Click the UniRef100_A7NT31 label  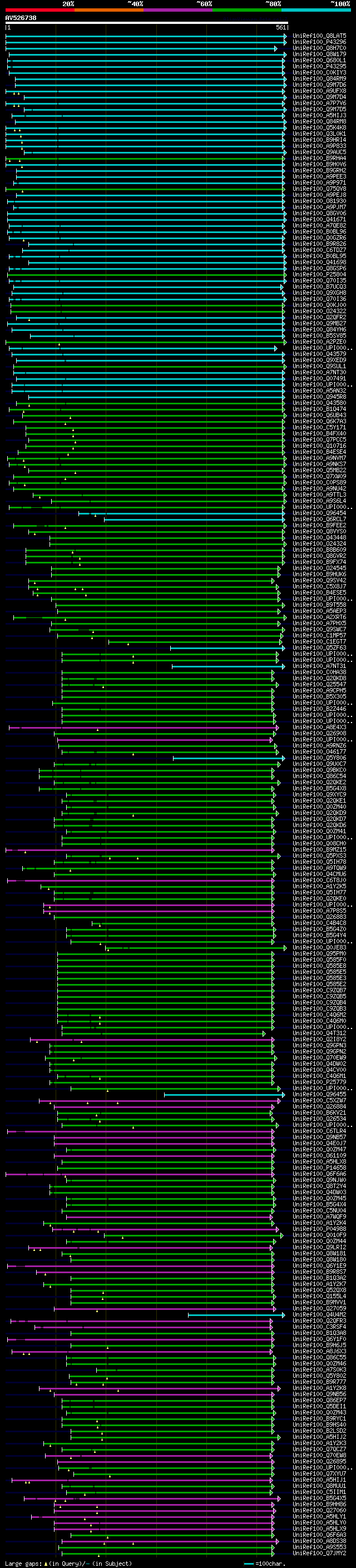319,666
